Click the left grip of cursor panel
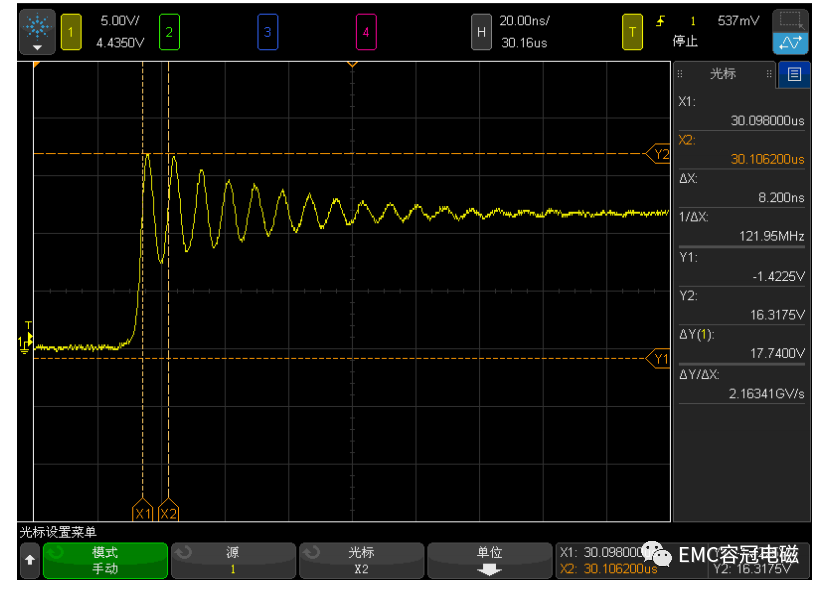 pos(680,74)
